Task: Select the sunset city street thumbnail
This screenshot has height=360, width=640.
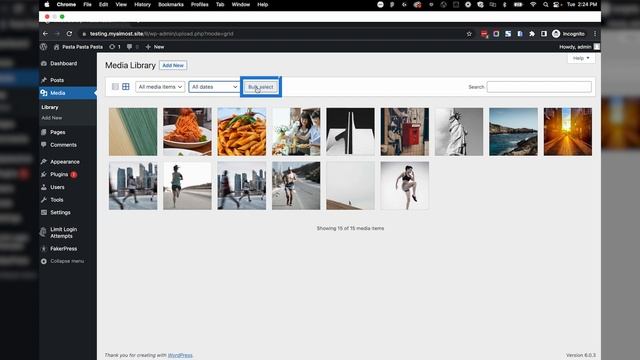Action: (568, 131)
